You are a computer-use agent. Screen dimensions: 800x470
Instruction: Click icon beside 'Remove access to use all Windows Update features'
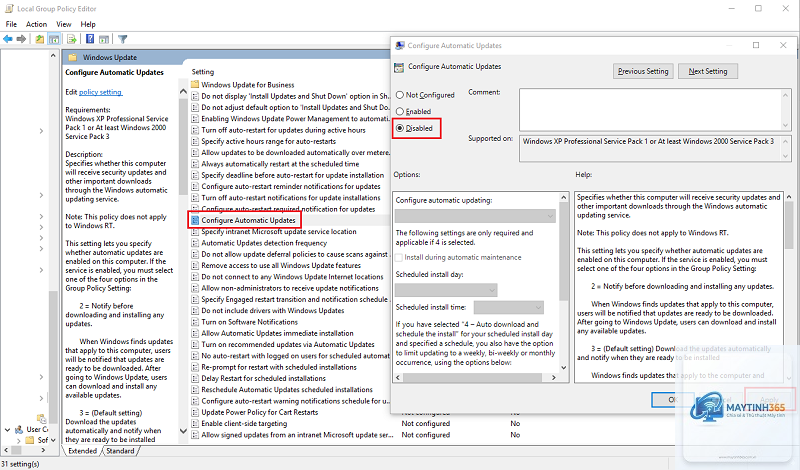(195, 265)
